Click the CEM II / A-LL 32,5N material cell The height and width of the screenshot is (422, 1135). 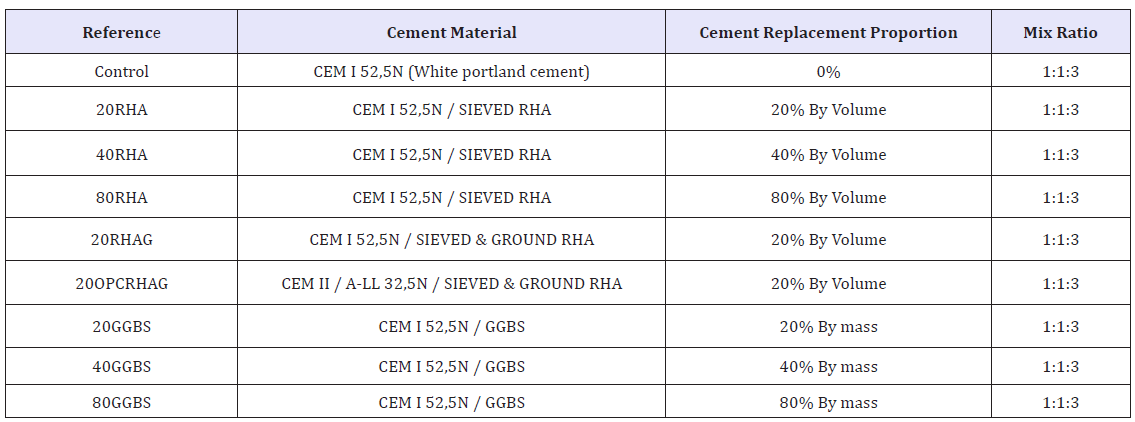pyautogui.click(x=451, y=284)
